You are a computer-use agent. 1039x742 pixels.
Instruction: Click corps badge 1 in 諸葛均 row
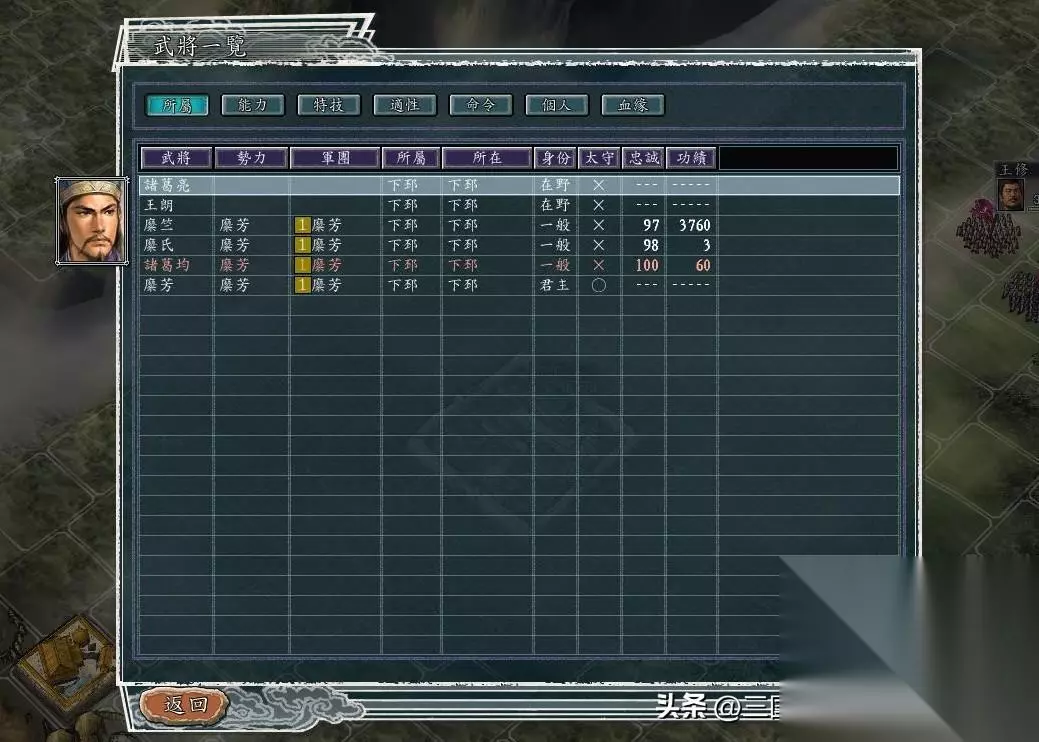coord(303,265)
